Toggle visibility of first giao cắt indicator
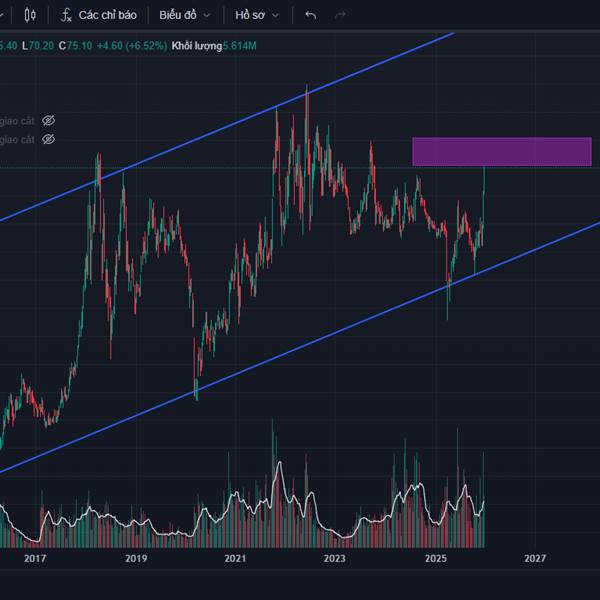 (49, 121)
